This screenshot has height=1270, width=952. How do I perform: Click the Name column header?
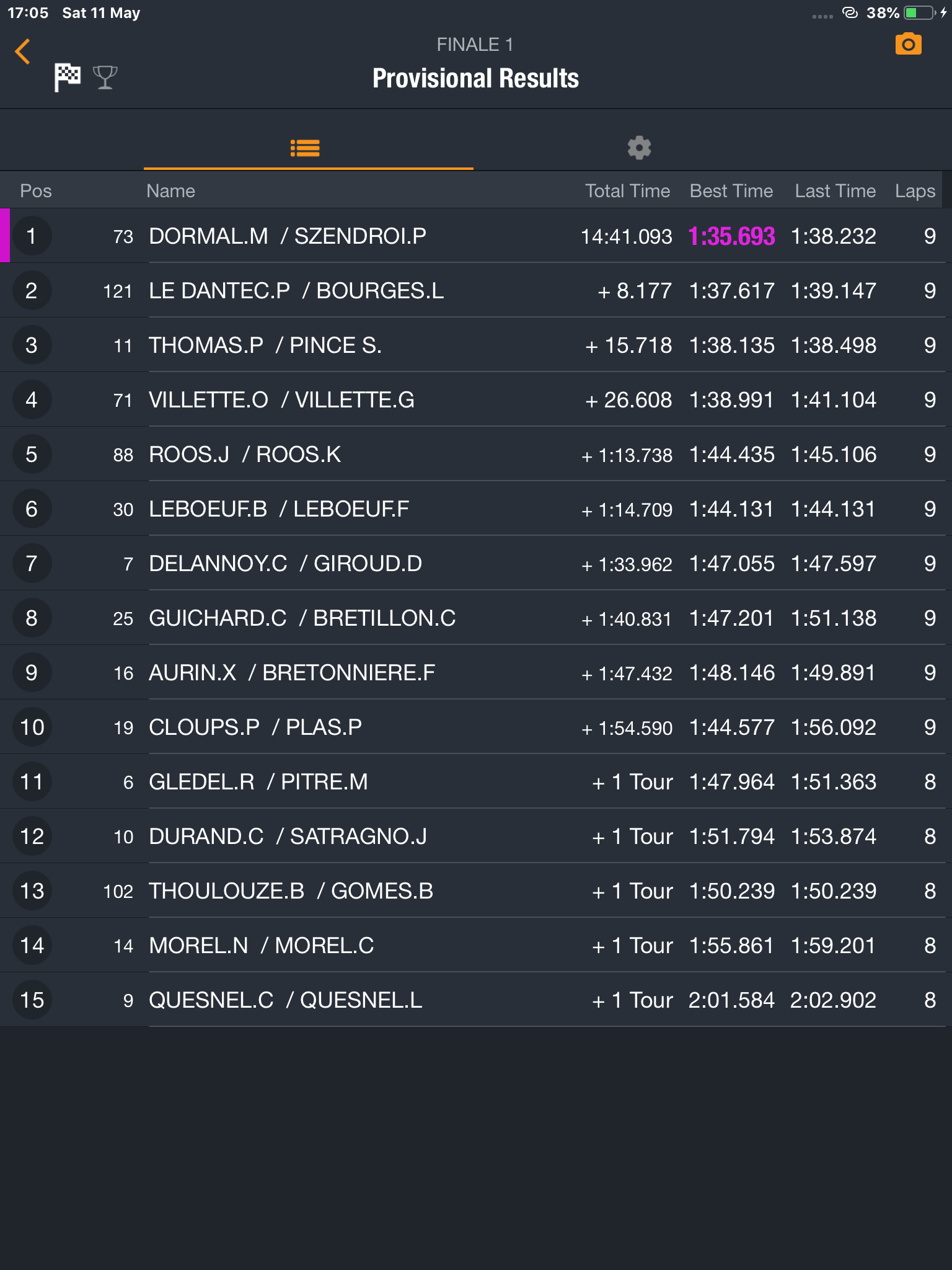(170, 191)
